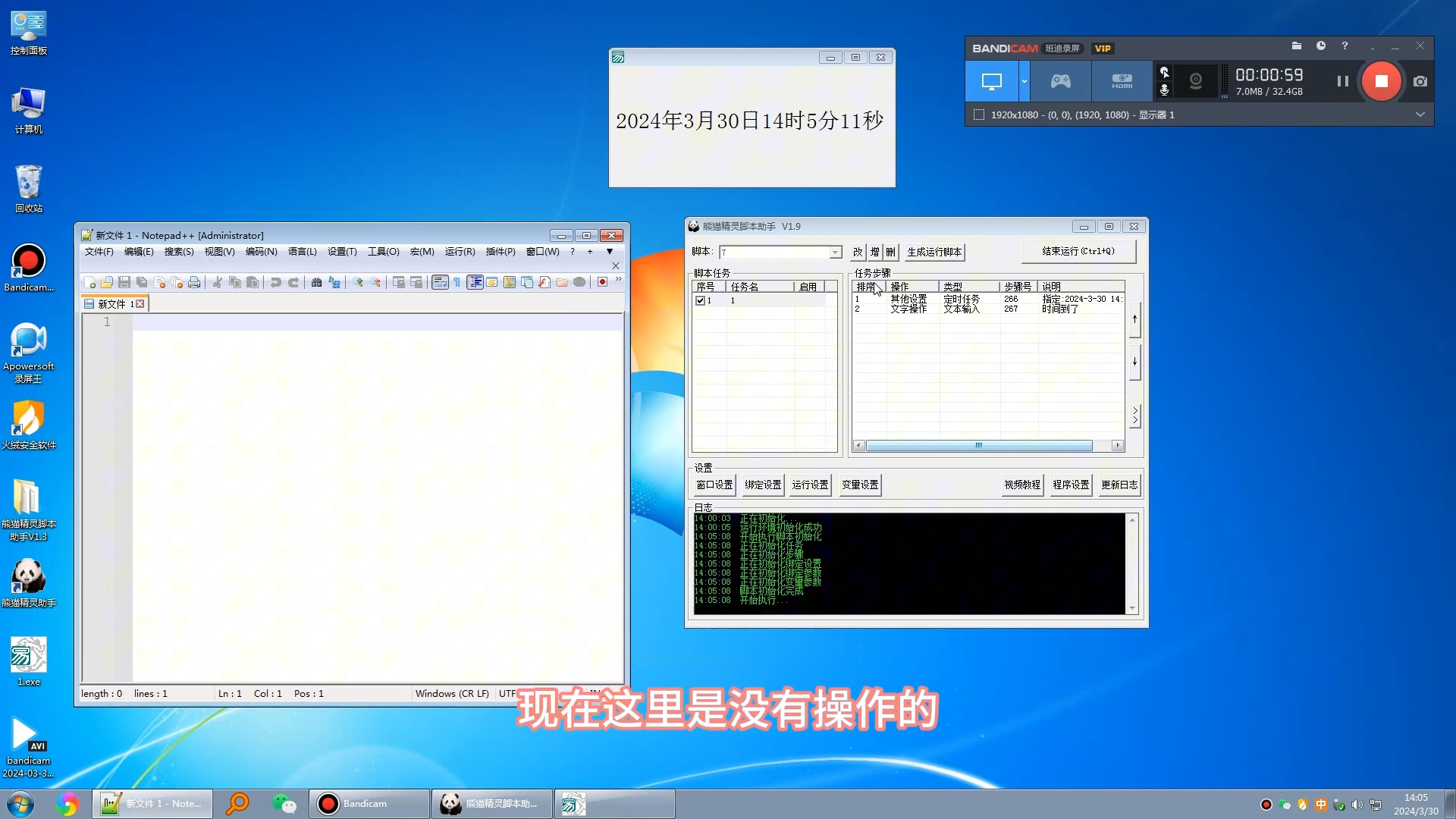Open the 回收站 desktop icon

tap(29, 188)
